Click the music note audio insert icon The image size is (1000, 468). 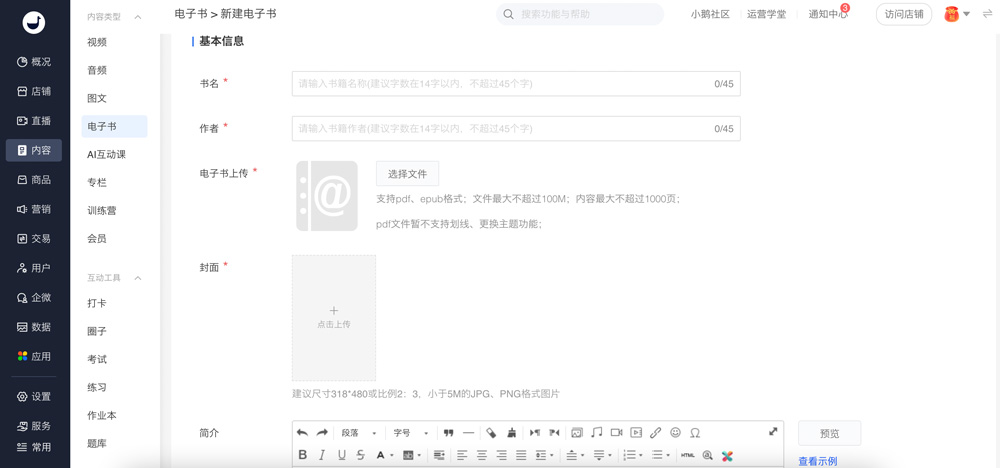596,433
